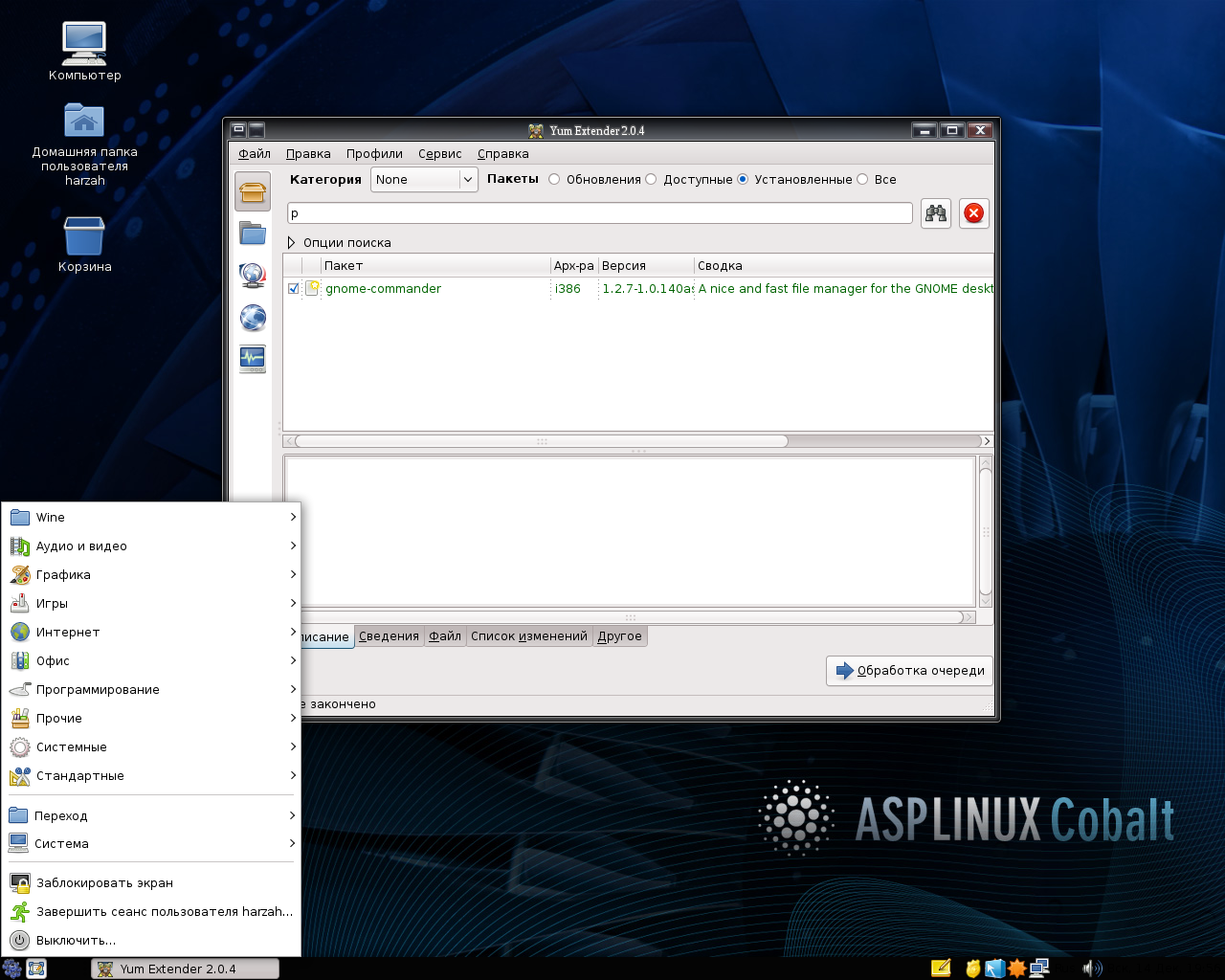Screen dimensions: 1225x980
Task: Click the blue cursor tray icon
Action: coord(994,969)
